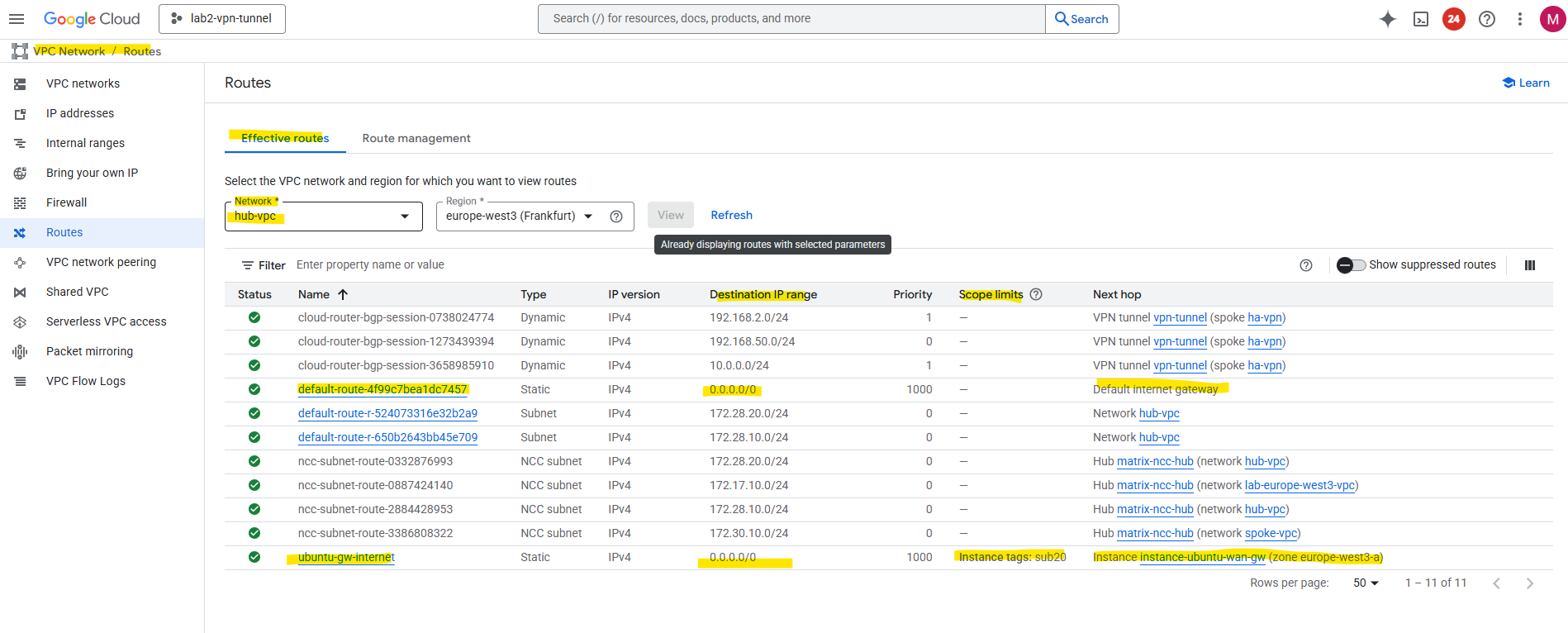This screenshot has height=633, width=1568.
Task: Open the help question mark in top bar
Action: tap(1487, 19)
